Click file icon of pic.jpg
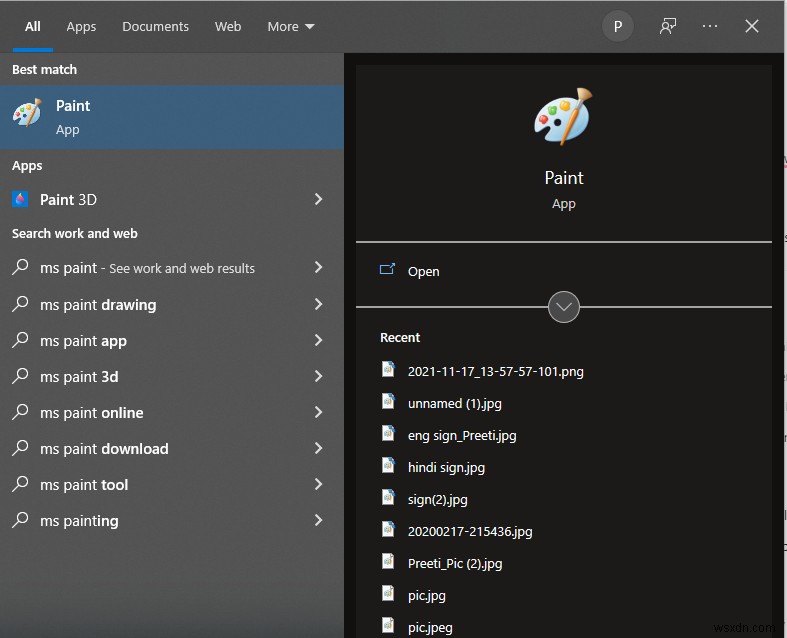The image size is (787, 638). [x=388, y=594]
